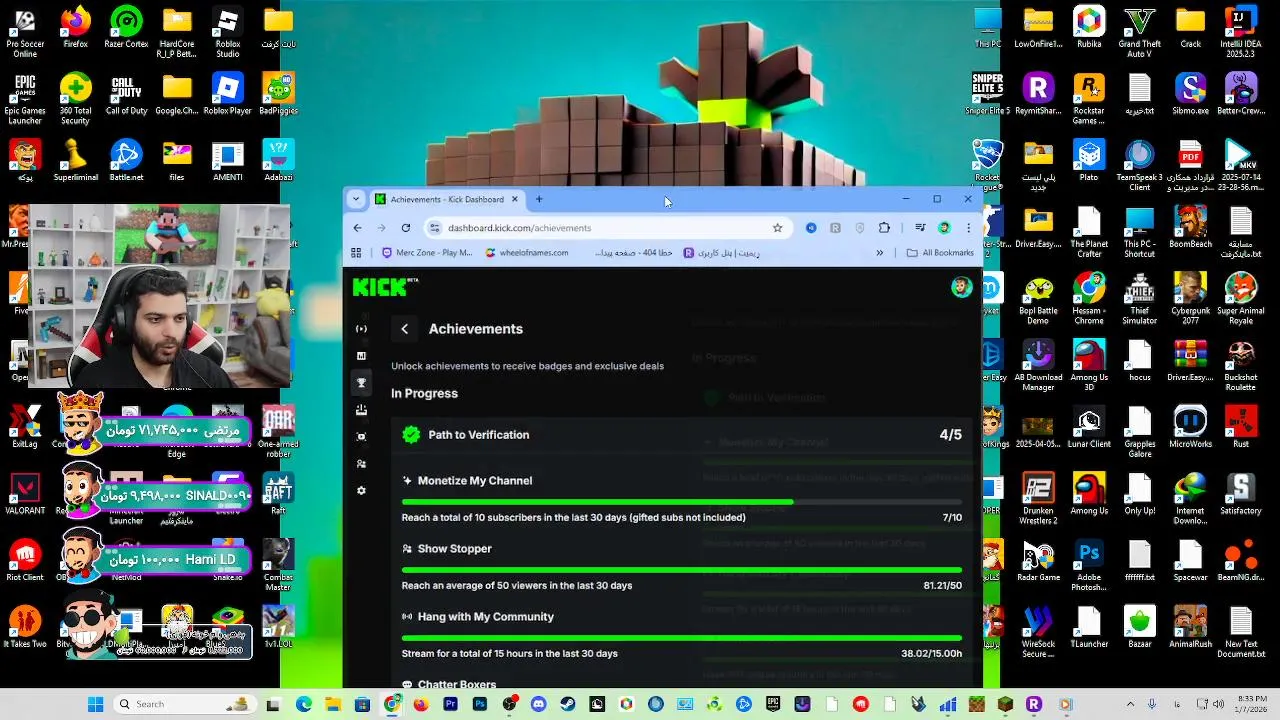Open the All Bookmarks folder
Image resolution: width=1280 pixels, height=720 pixels.
click(939, 253)
